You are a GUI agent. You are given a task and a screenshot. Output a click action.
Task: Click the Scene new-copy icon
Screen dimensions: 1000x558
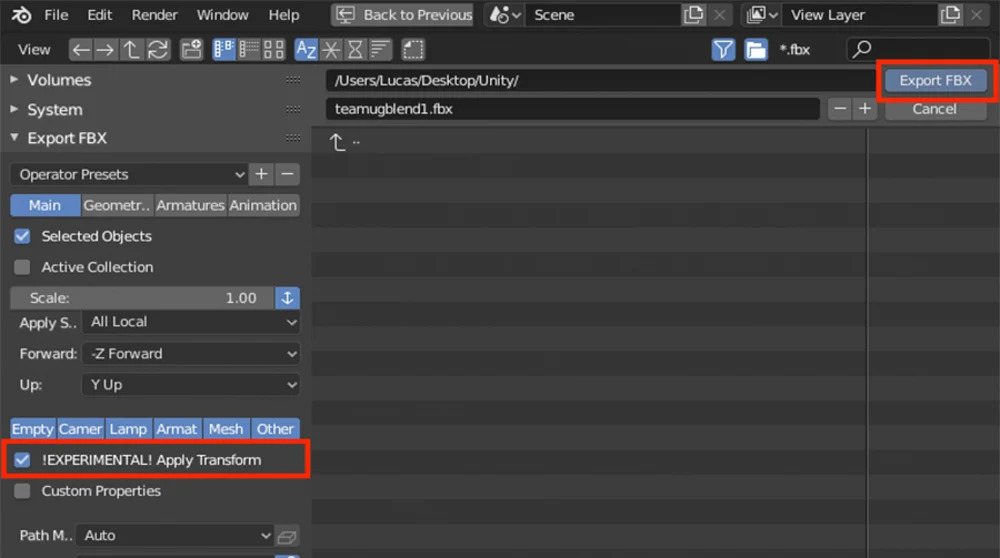694,15
